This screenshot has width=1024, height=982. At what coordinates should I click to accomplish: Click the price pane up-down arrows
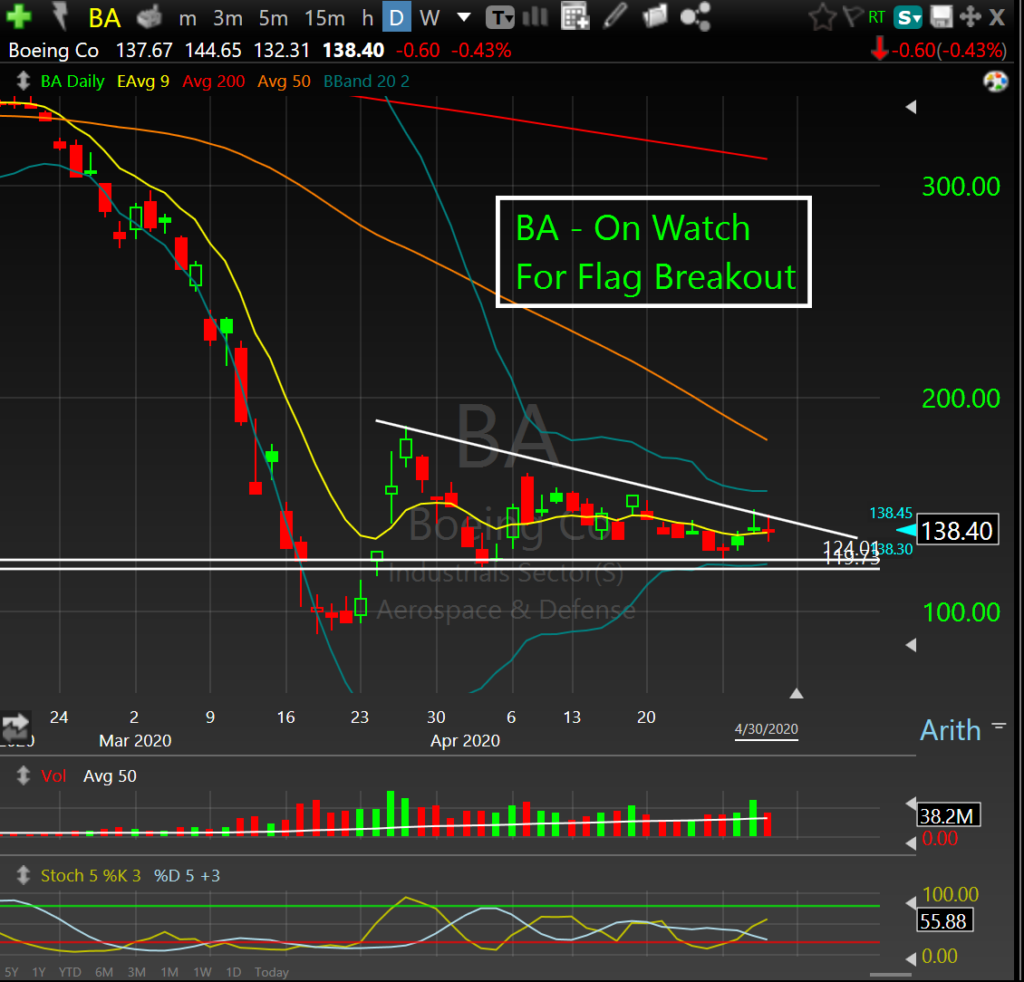23,81
